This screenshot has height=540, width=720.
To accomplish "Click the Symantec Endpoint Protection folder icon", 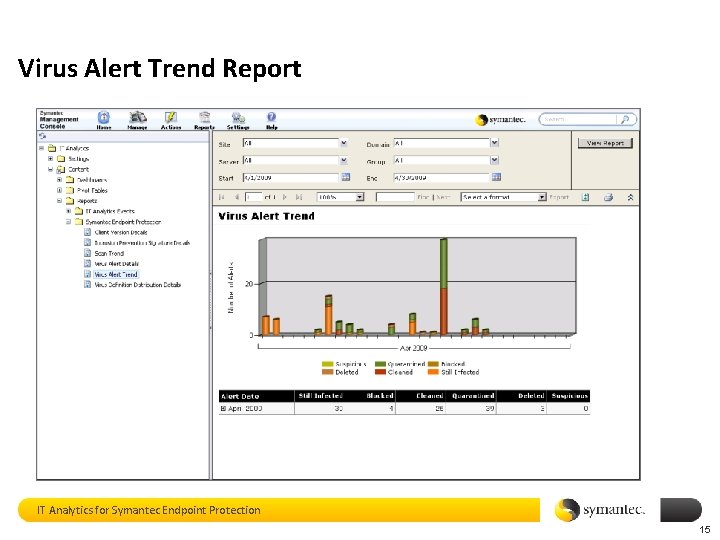I will click(x=79, y=222).
